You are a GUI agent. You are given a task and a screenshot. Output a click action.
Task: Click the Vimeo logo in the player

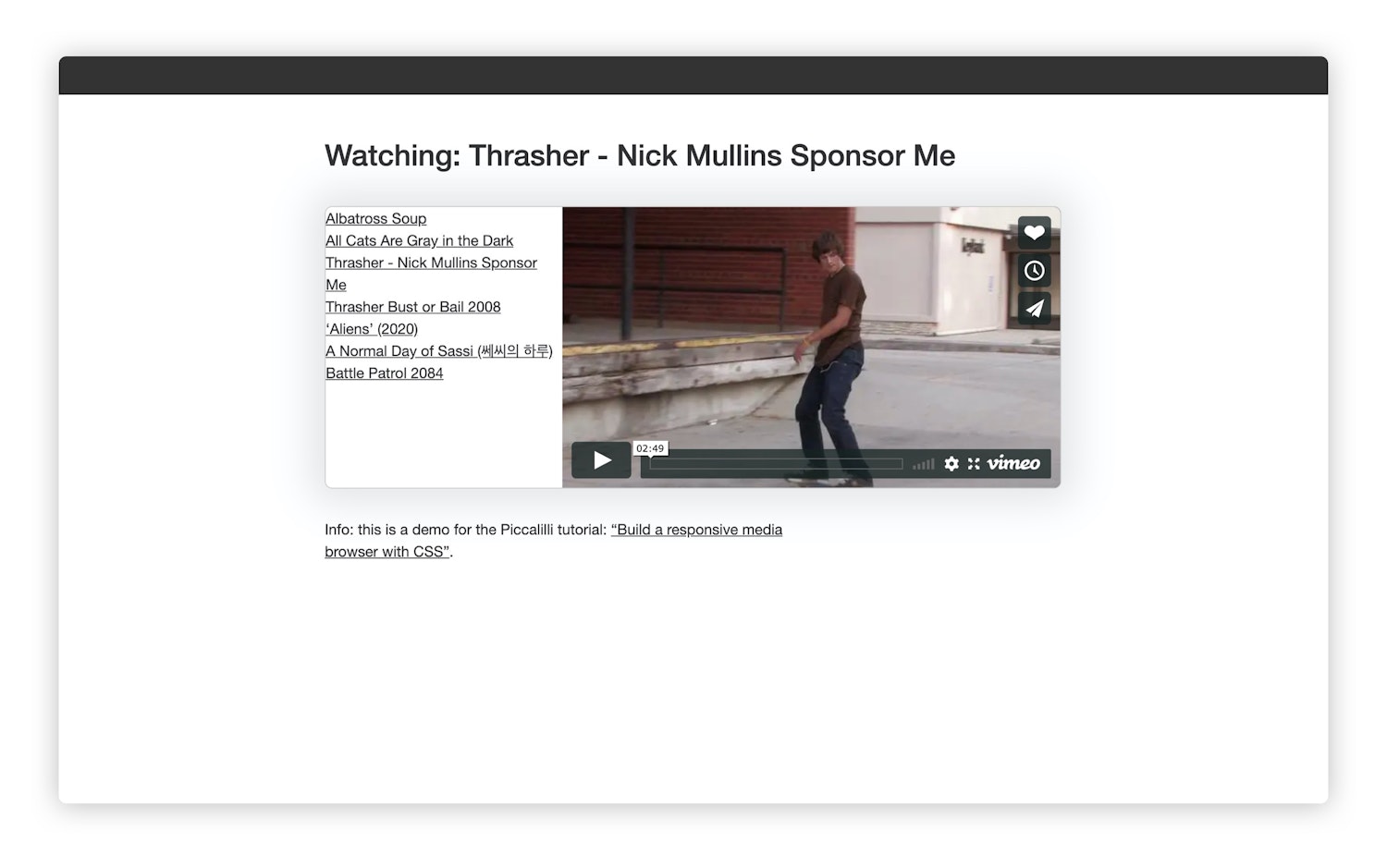[1013, 463]
